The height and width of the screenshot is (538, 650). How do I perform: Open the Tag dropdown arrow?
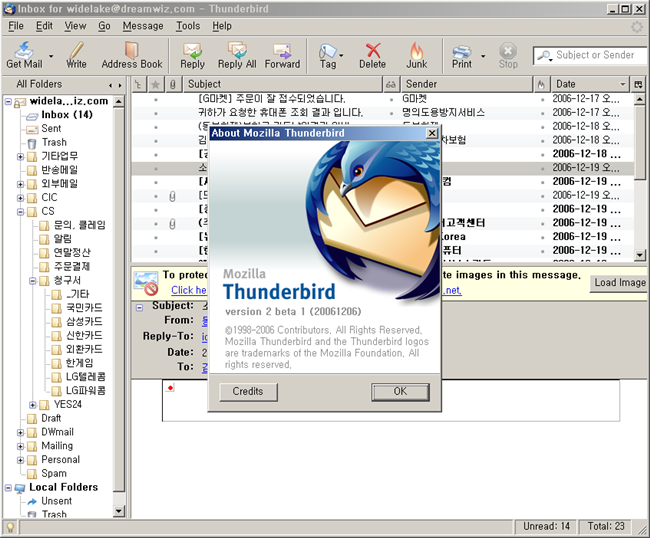pyautogui.click(x=341, y=56)
